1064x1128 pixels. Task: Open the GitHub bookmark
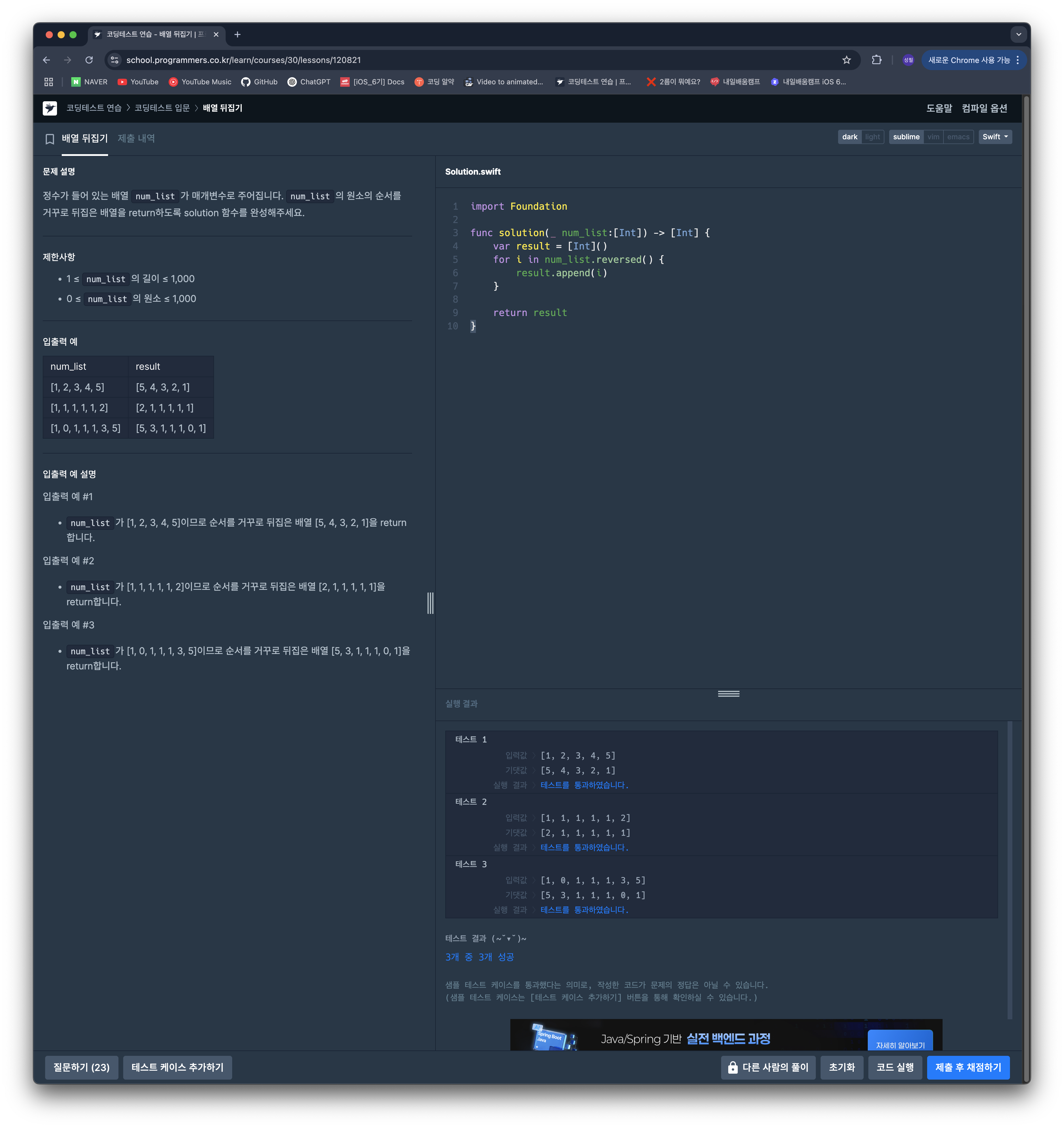(259, 82)
